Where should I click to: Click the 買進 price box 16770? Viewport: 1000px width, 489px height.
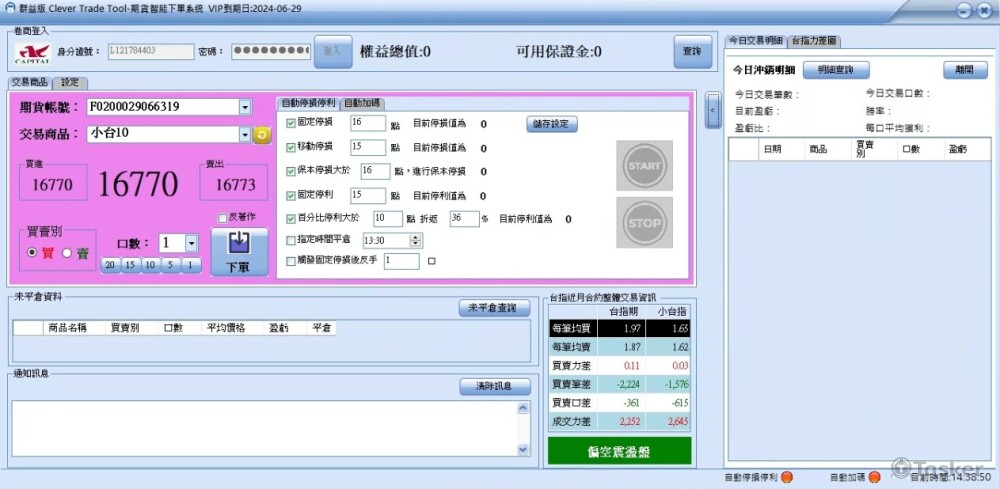53,185
